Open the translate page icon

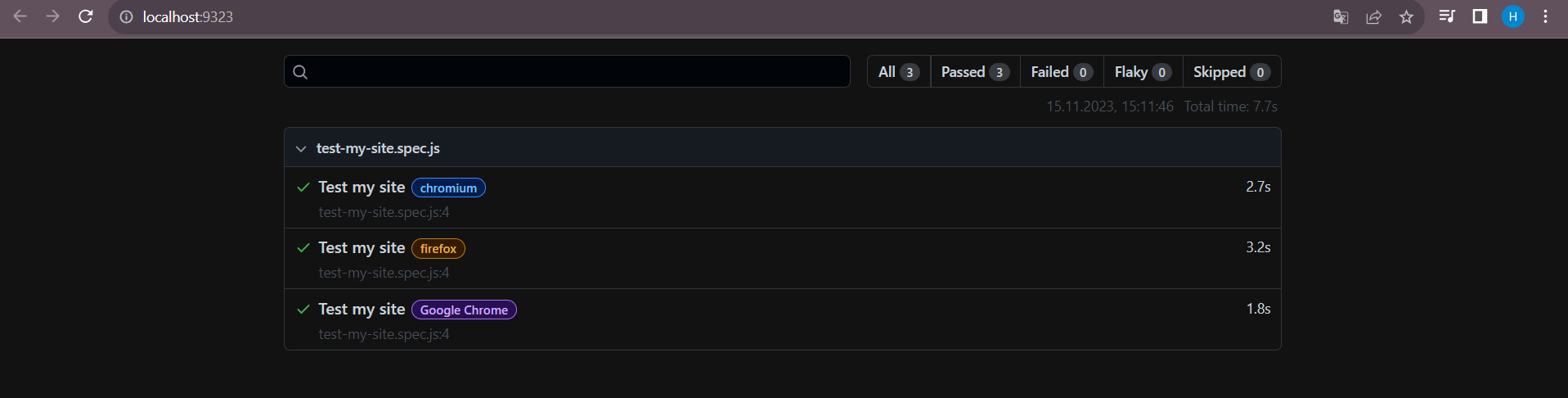point(1341,17)
